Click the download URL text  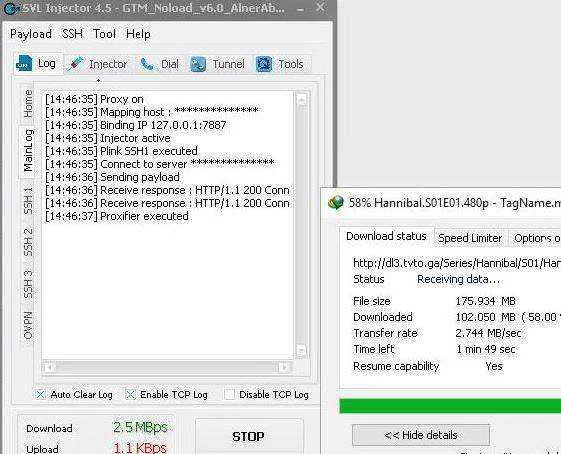coord(457,263)
